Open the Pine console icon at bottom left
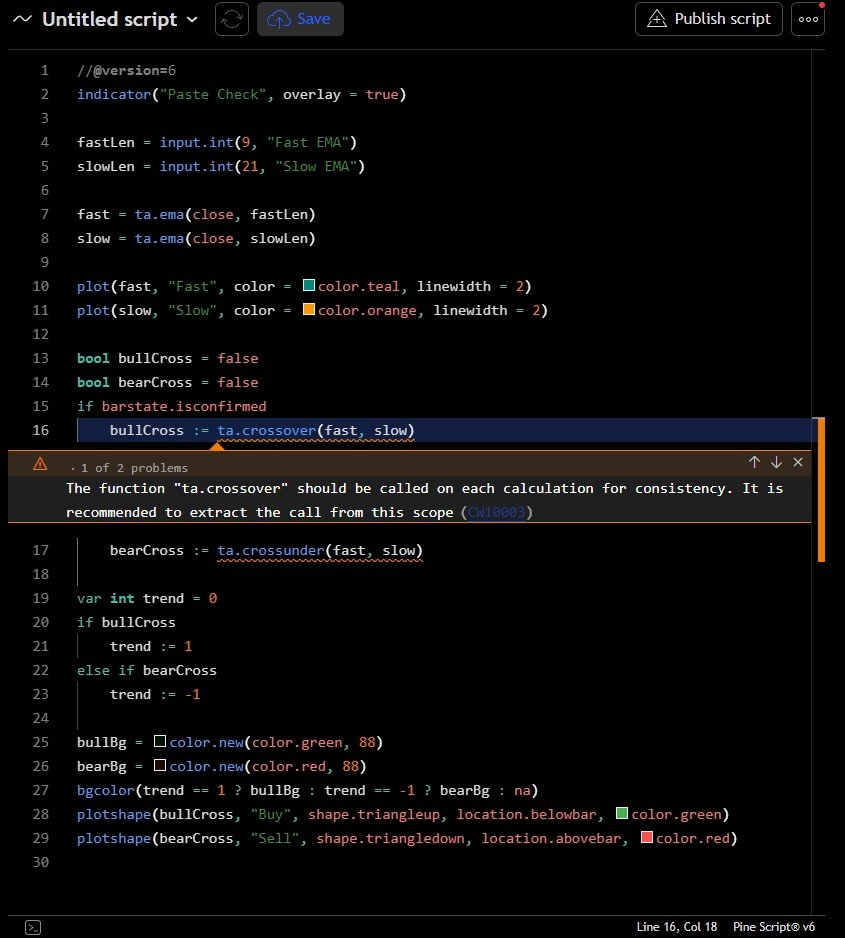Viewport: 845px width, 938px height. tap(33, 927)
